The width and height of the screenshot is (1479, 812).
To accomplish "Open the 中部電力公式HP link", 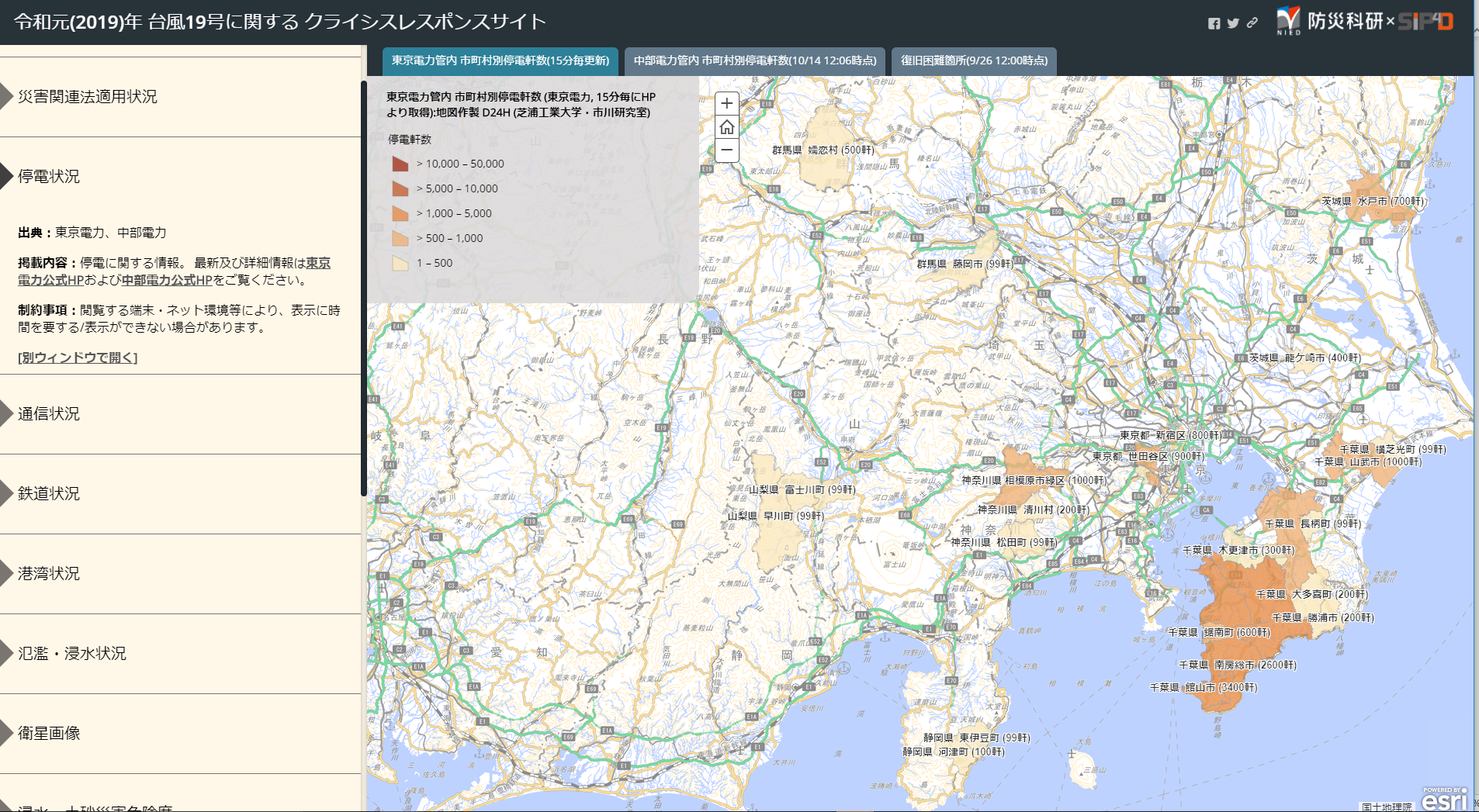I will [x=166, y=280].
